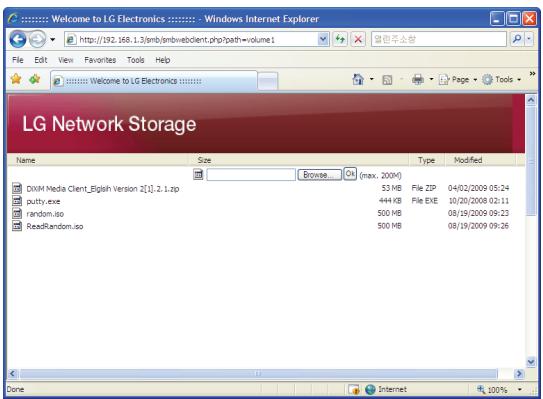Screen dimensions: 543x399
Task: Click the browser Back arrow button
Action: (x=17, y=39)
